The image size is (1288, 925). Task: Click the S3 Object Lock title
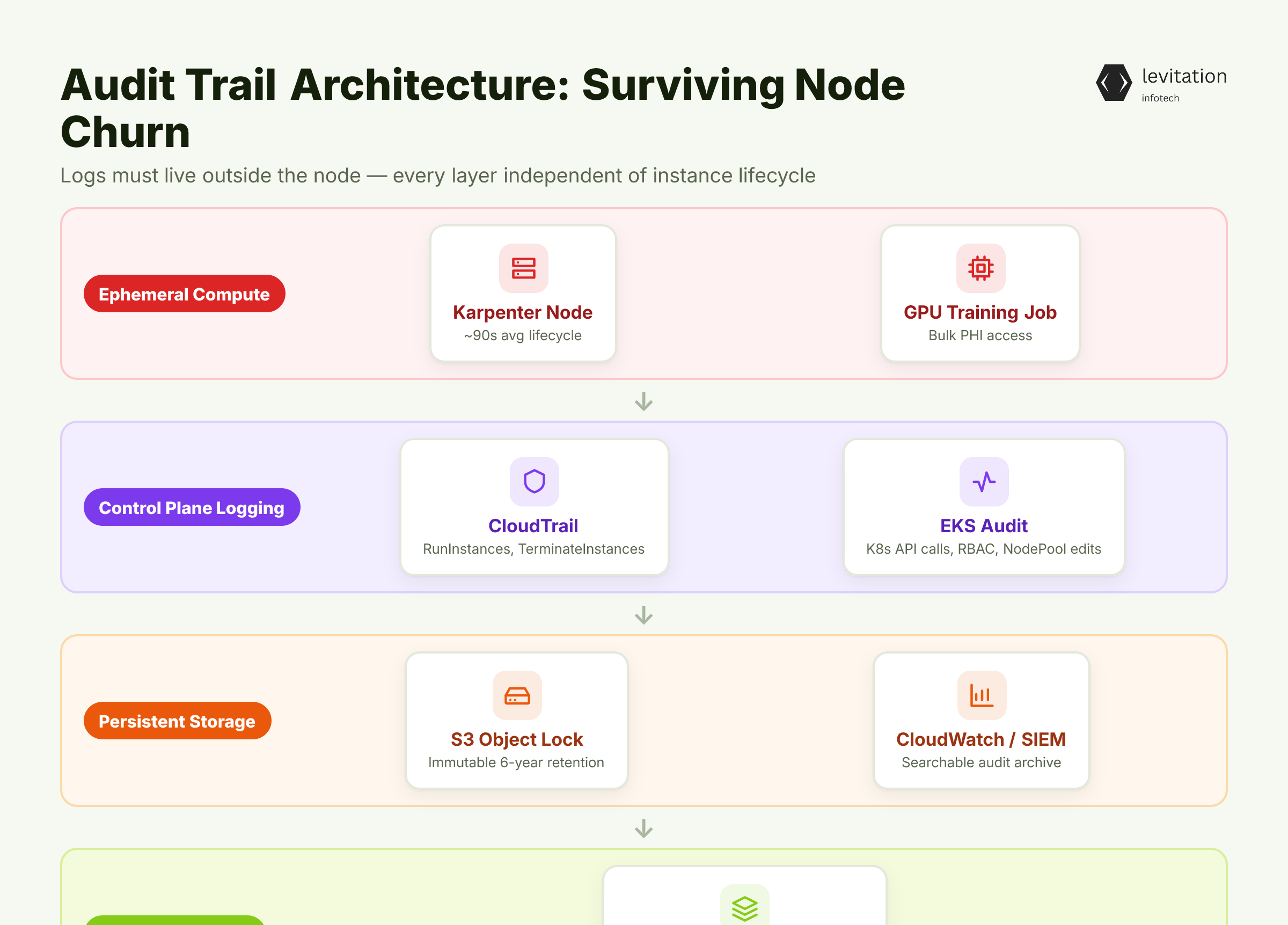[x=517, y=739]
